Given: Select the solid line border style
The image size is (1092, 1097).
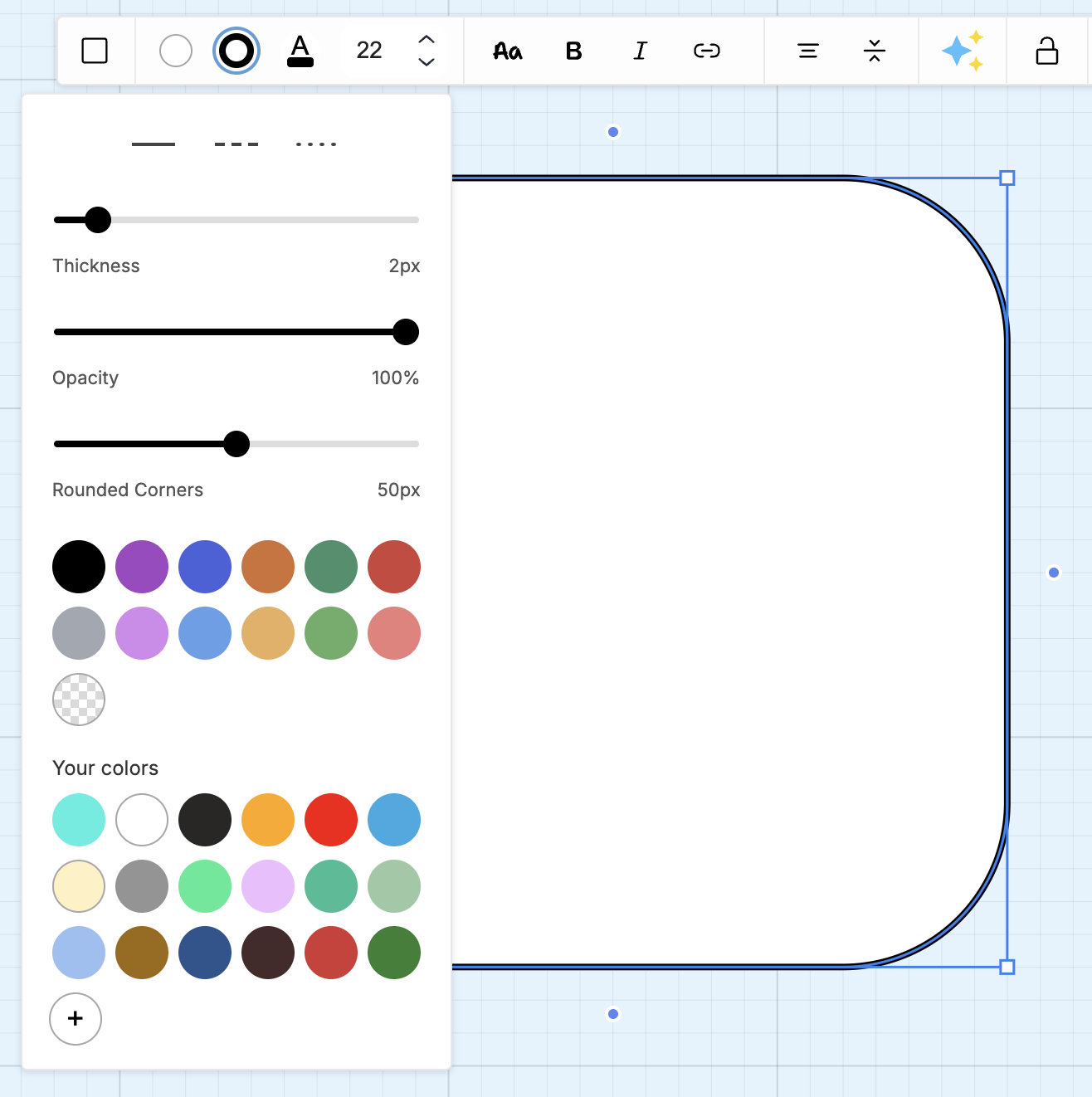Looking at the screenshot, I should (x=154, y=144).
